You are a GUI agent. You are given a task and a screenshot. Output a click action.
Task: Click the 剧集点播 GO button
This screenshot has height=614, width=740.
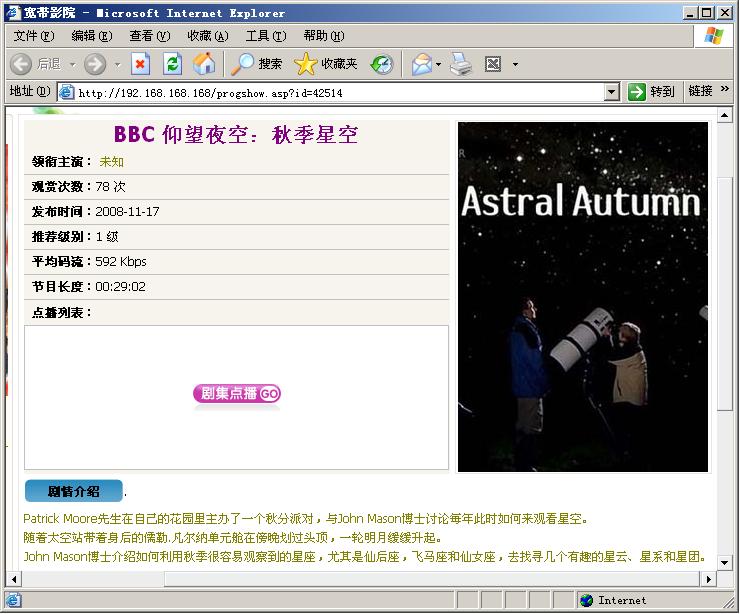click(x=236, y=394)
